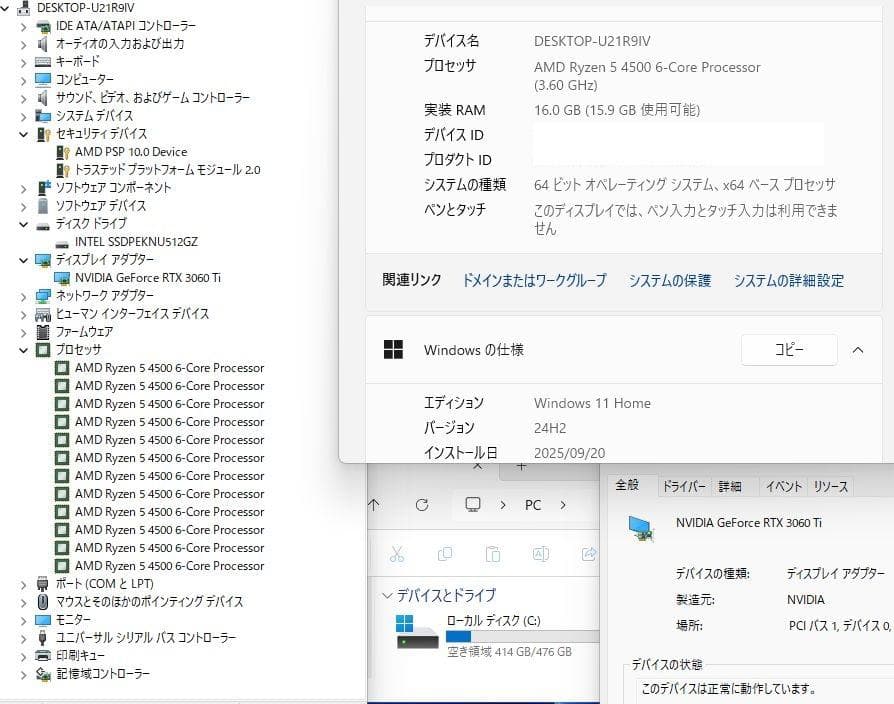Click the Rename icon in File Explorer toolbar

[x=541, y=554]
